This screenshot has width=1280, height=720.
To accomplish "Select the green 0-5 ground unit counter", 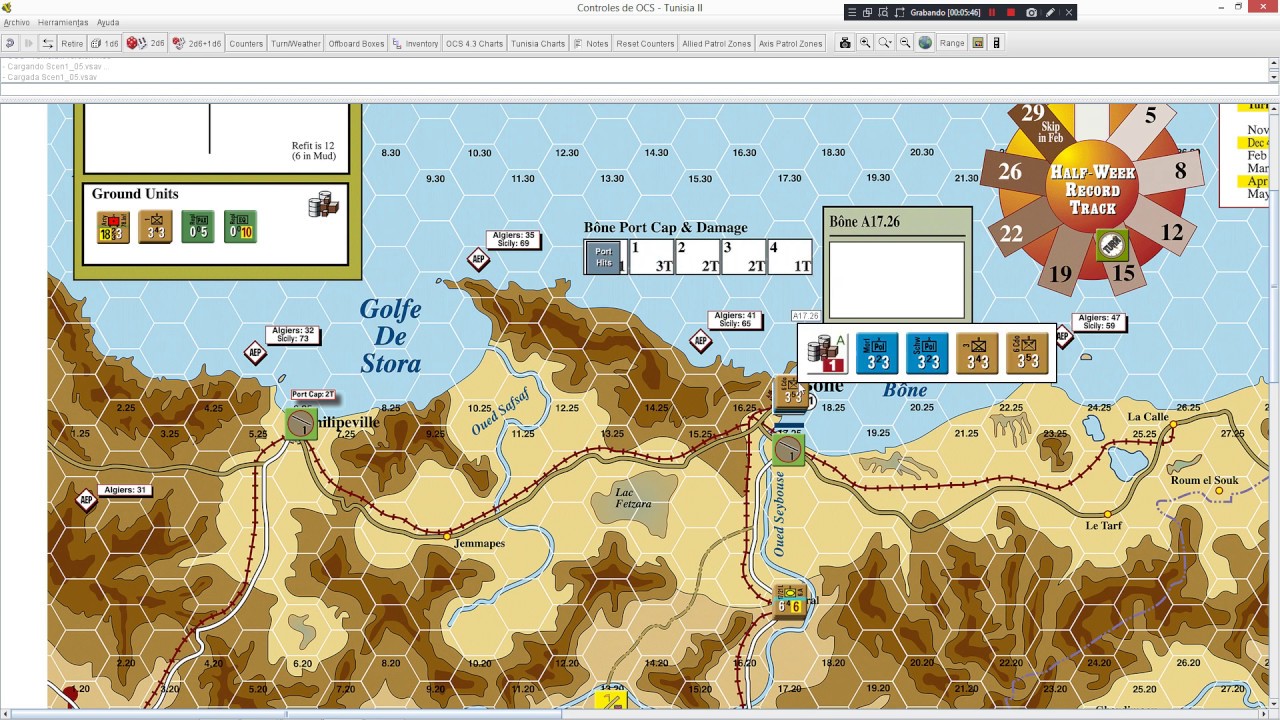I will 198,227.
